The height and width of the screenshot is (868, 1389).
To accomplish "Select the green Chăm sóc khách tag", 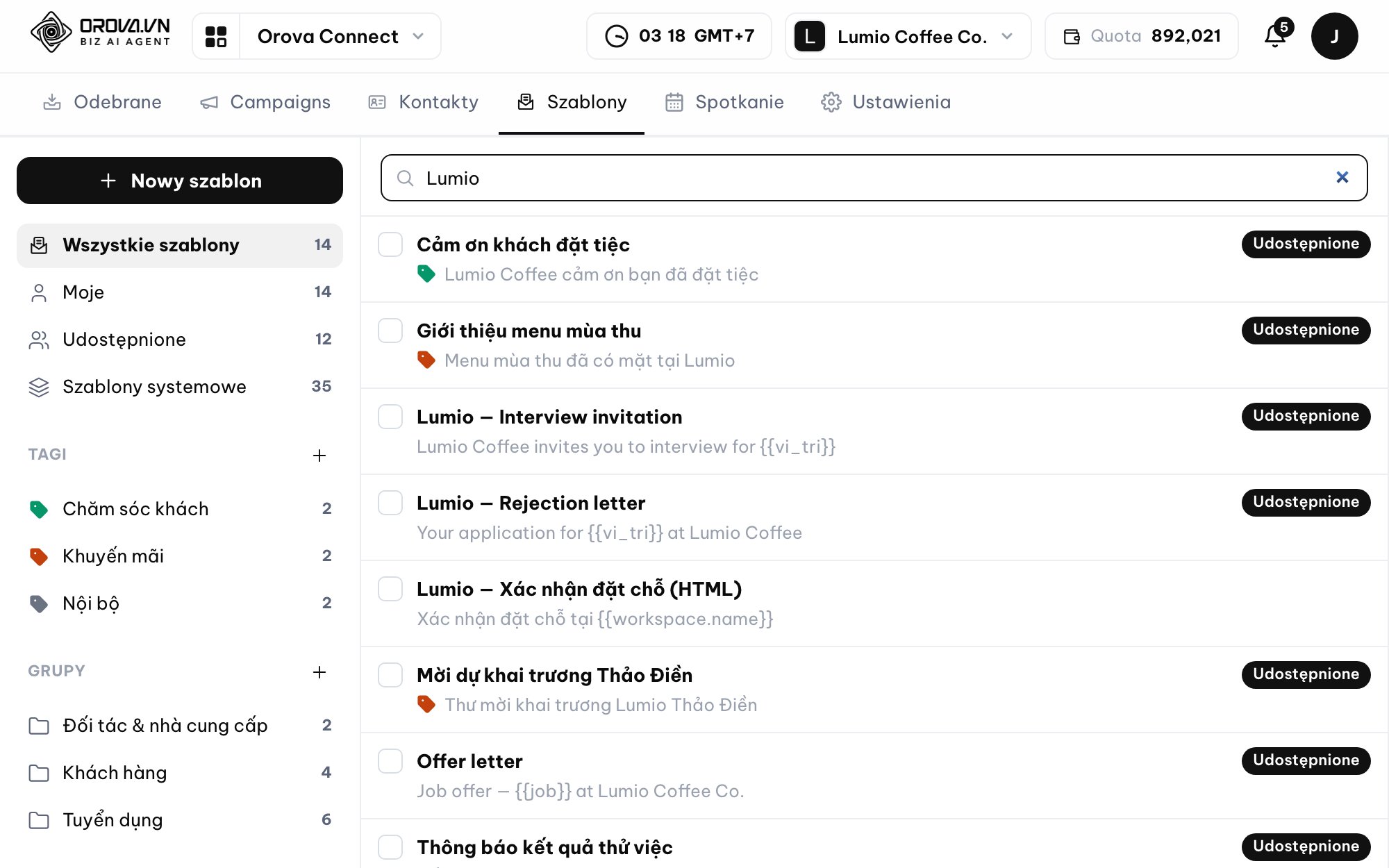I will 180,509.
